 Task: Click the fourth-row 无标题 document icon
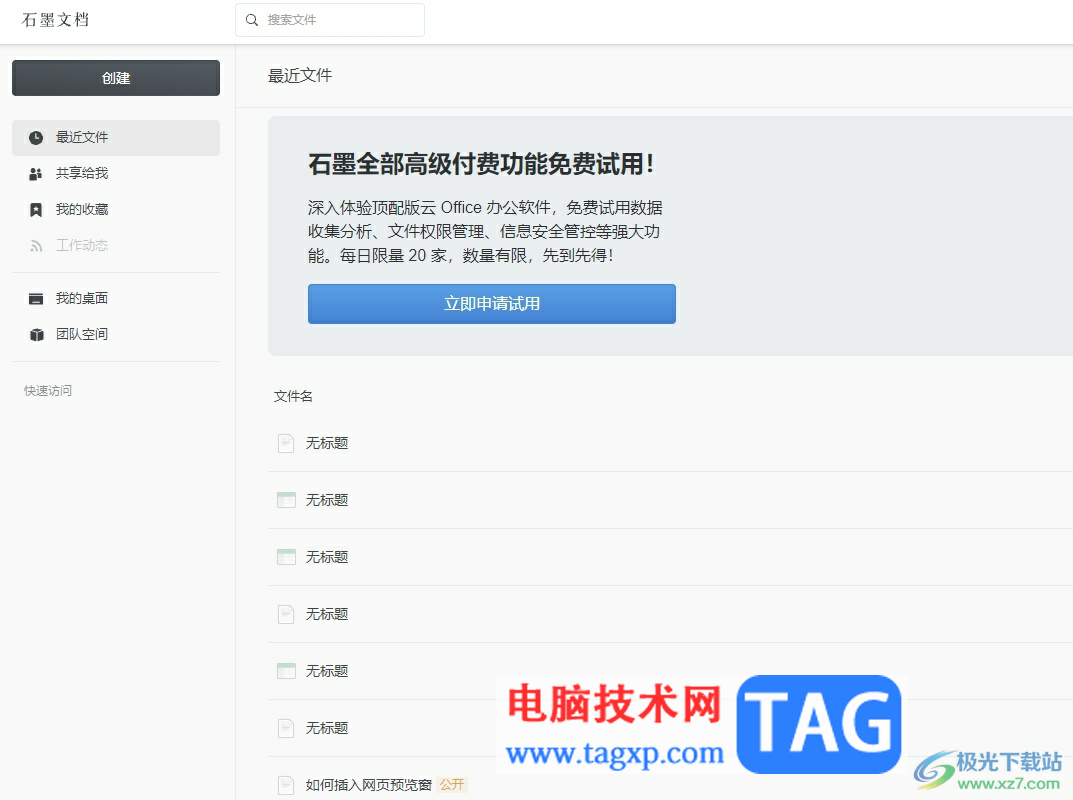[286, 615]
